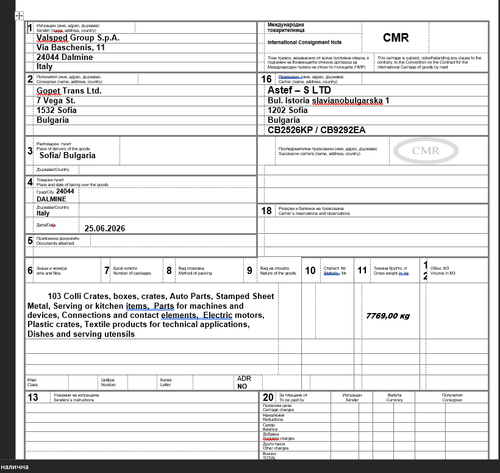Click Bulgaria under carrier Astef address
Viewport: 500px width, 473px height.
click(284, 120)
